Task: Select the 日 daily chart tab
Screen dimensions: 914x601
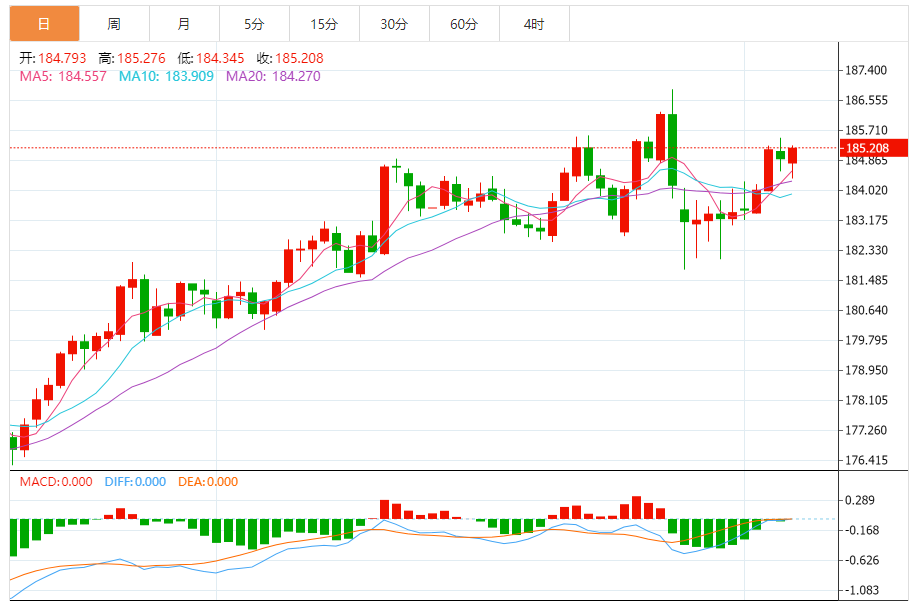Action: [44, 24]
